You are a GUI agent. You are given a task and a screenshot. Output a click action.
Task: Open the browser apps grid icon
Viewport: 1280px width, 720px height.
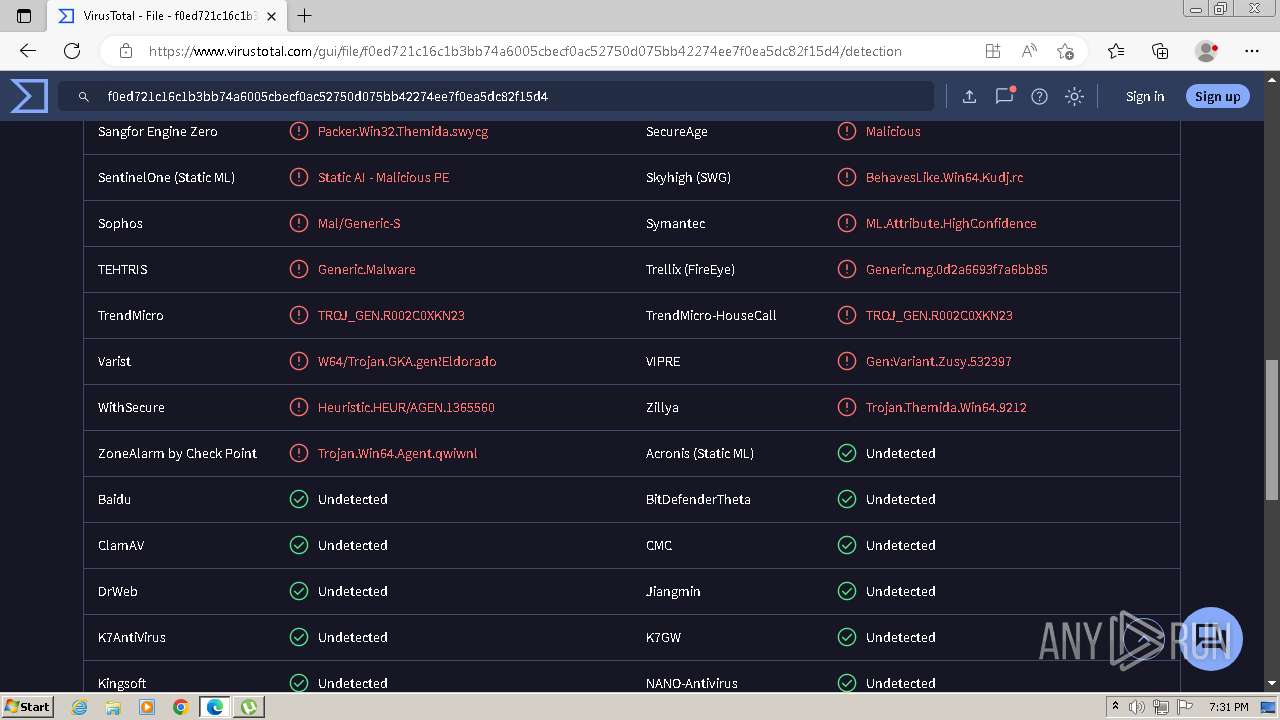click(x=993, y=51)
